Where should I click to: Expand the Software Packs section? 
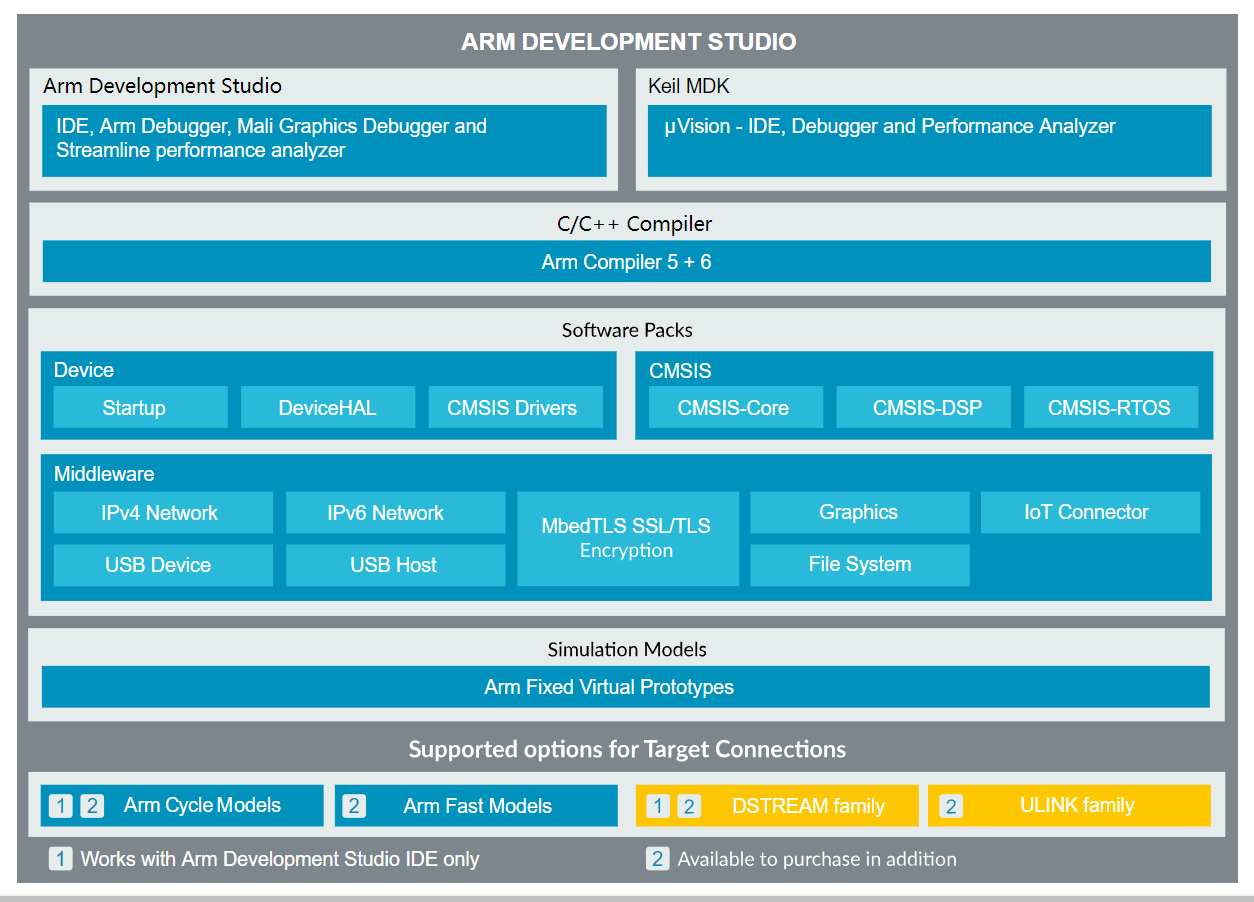(627, 330)
